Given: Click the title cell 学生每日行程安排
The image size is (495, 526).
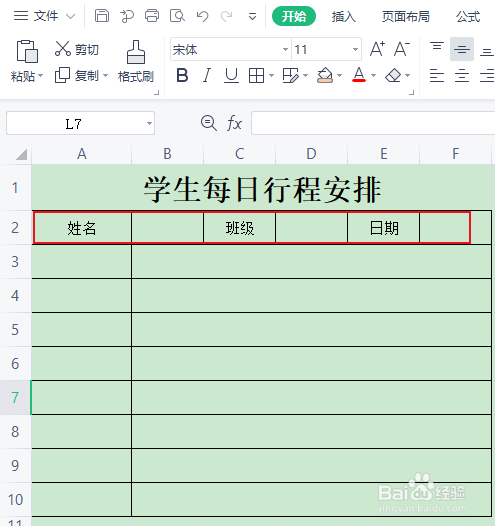Looking at the screenshot, I should click(x=262, y=188).
